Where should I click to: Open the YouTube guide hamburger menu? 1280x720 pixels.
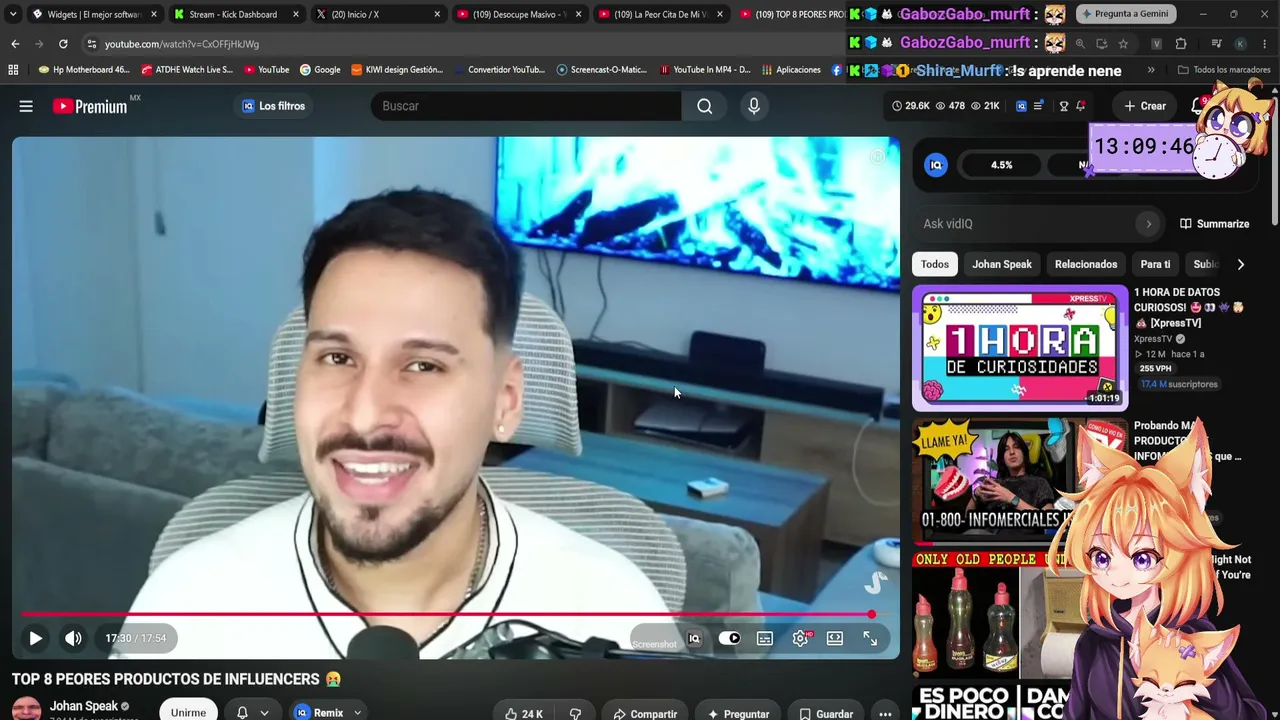pyautogui.click(x=26, y=106)
